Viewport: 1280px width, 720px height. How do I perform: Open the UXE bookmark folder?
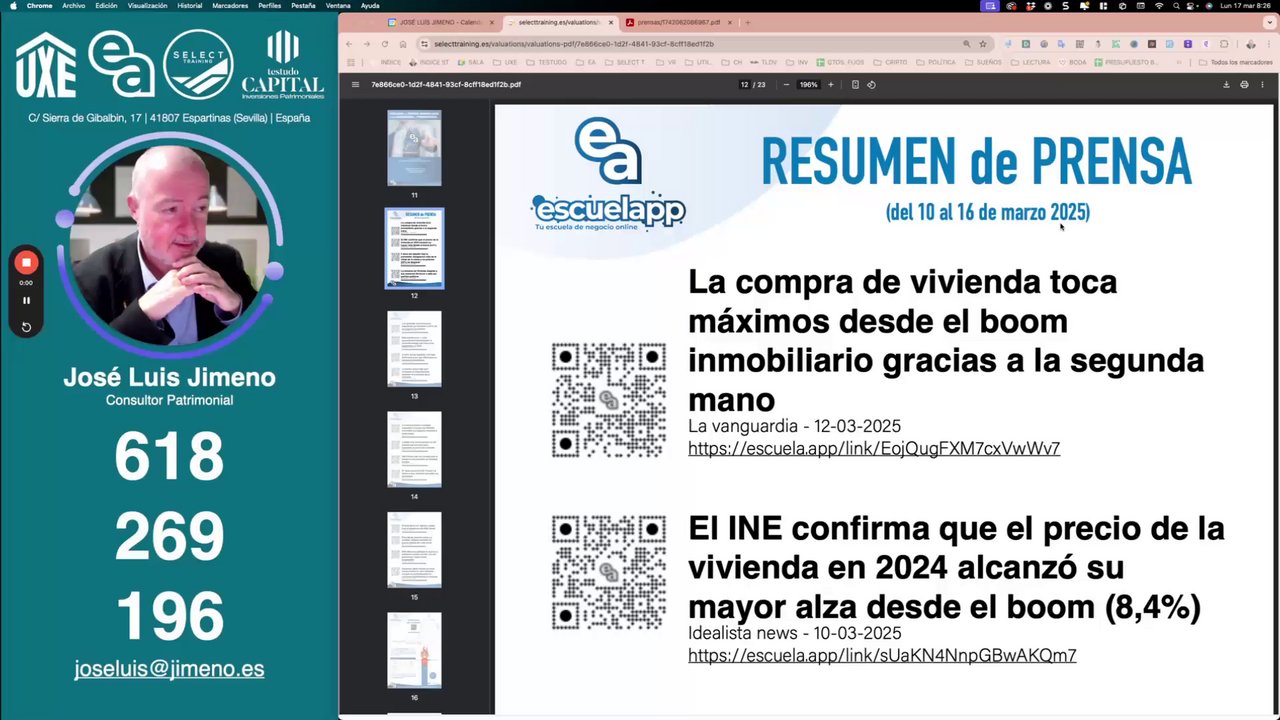[506, 62]
